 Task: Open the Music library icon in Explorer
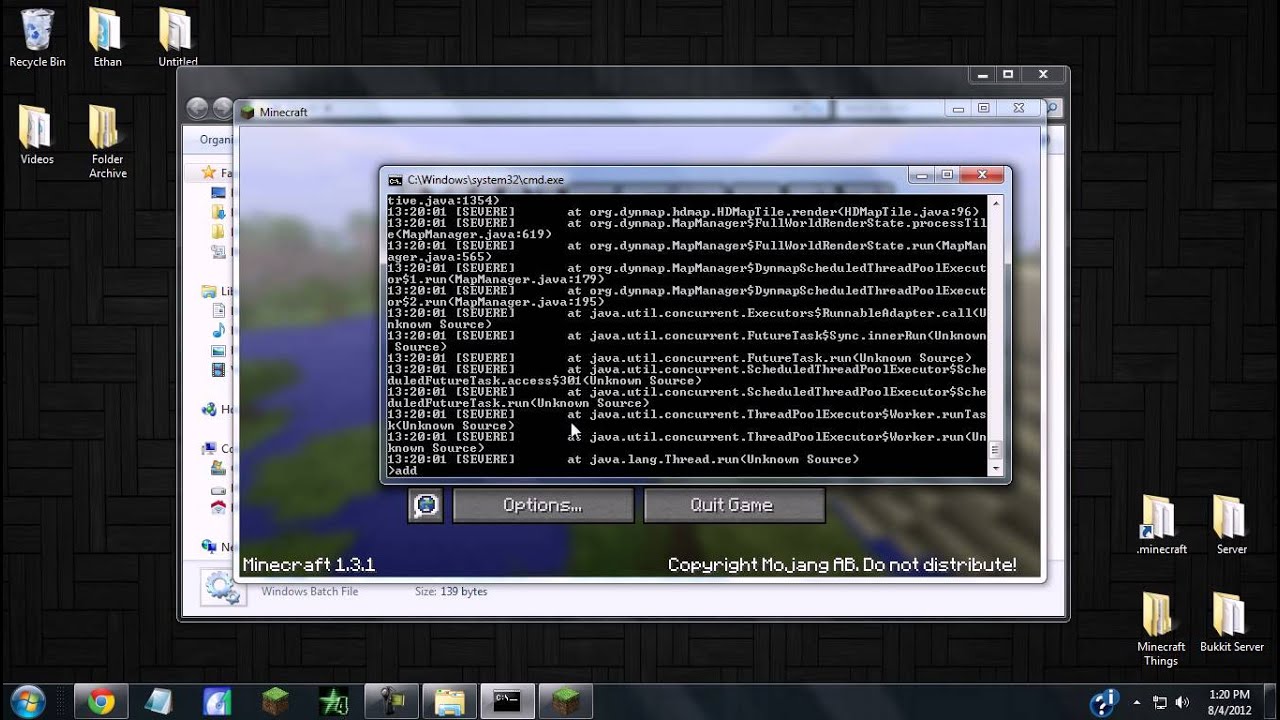(219, 331)
